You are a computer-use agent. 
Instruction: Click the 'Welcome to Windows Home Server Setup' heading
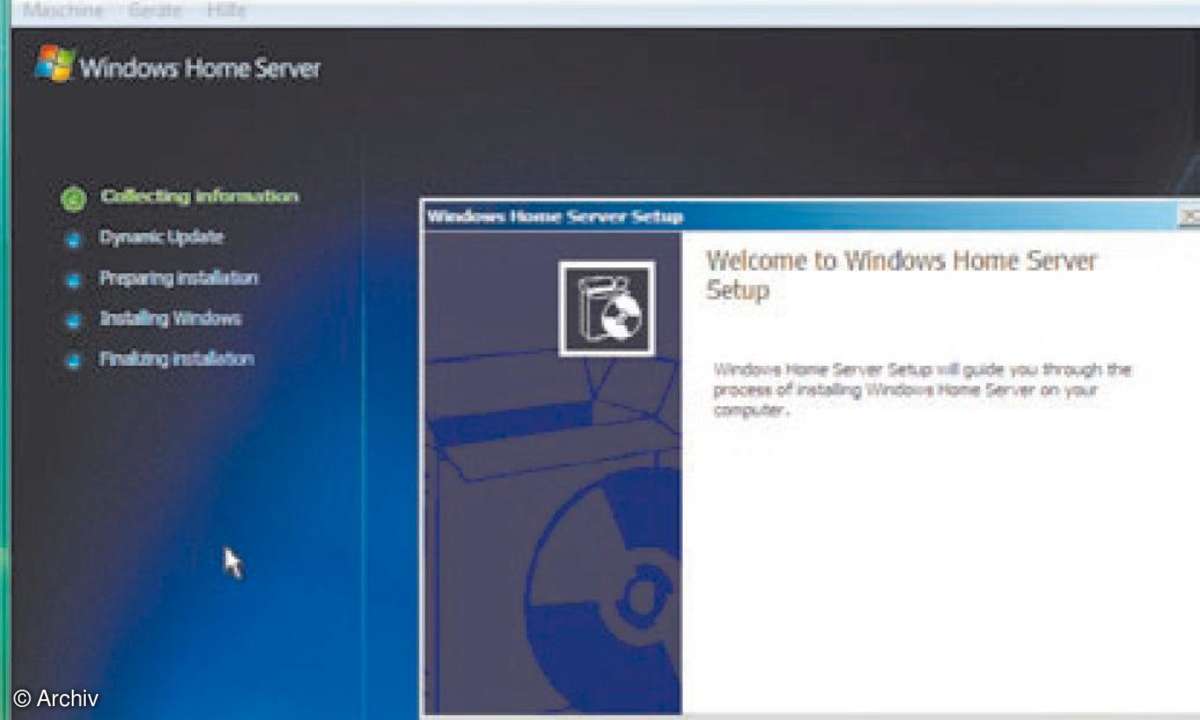(x=901, y=275)
